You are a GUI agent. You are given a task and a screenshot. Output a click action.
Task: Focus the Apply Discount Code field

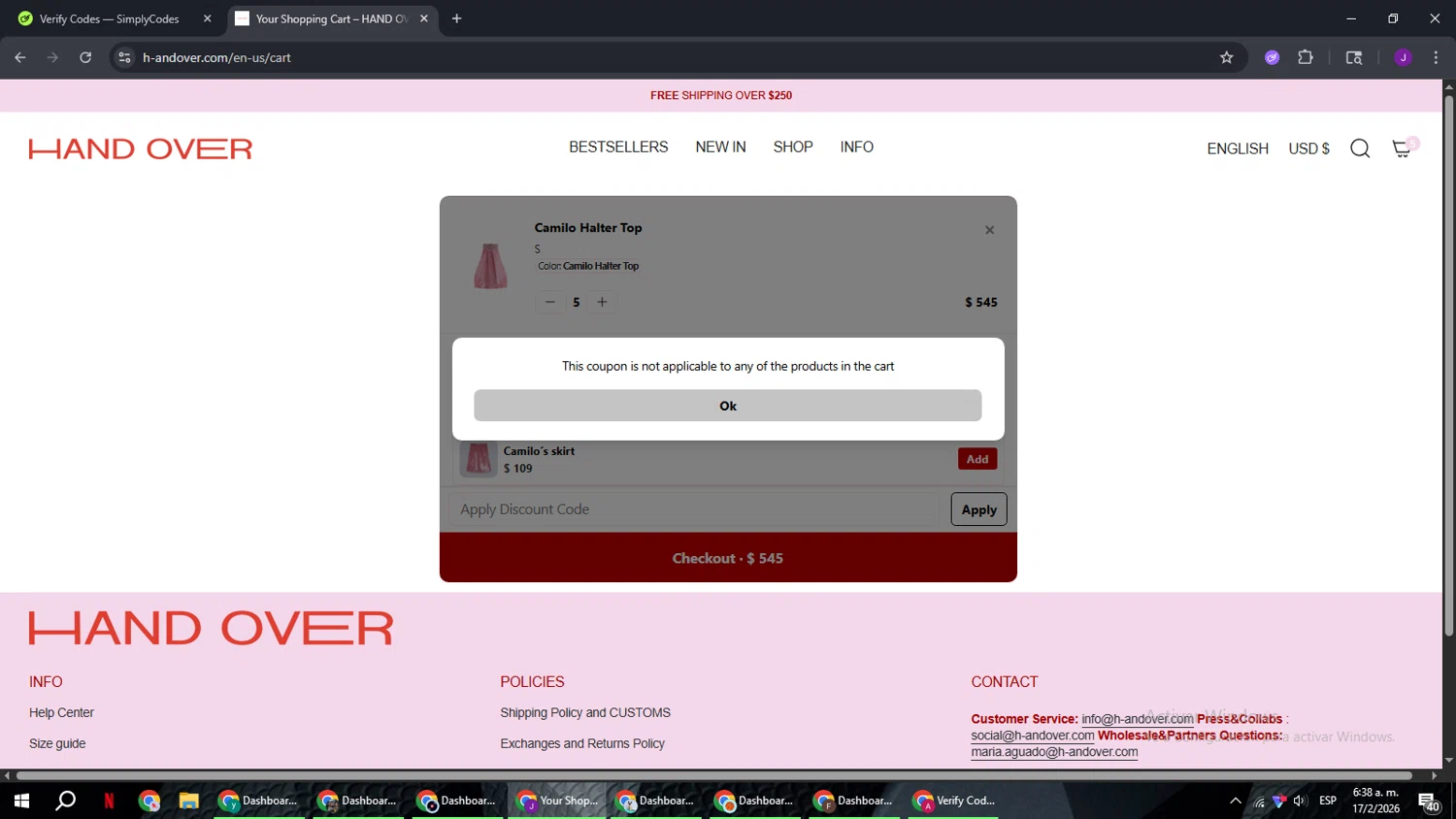pyautogui.click(x=694, y=509)
